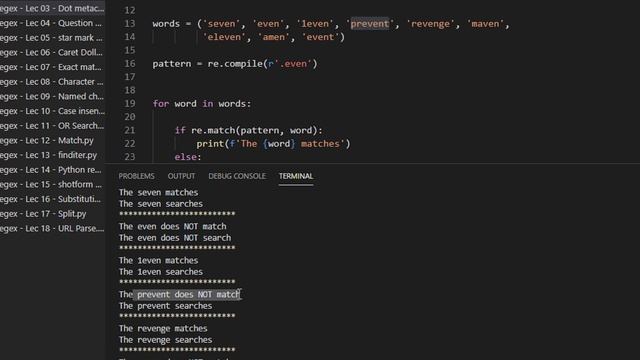Open file Lec 14 - Python re...
Image resolution: width=640 pixels, height=360 pixels.
[52, 170]
